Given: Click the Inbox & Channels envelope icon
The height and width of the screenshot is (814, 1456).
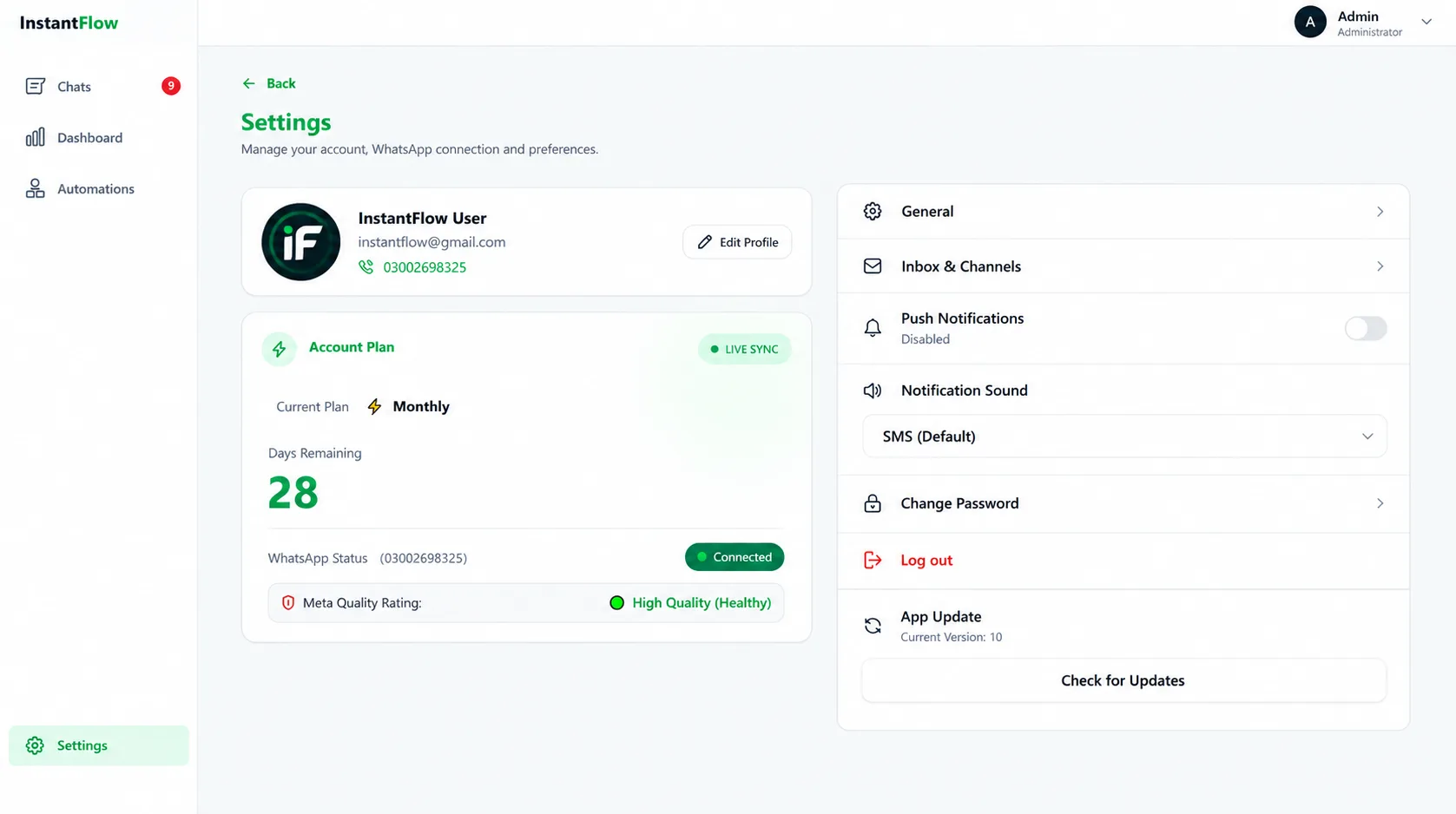Looking at the screenshot, I should click(873, 266).
